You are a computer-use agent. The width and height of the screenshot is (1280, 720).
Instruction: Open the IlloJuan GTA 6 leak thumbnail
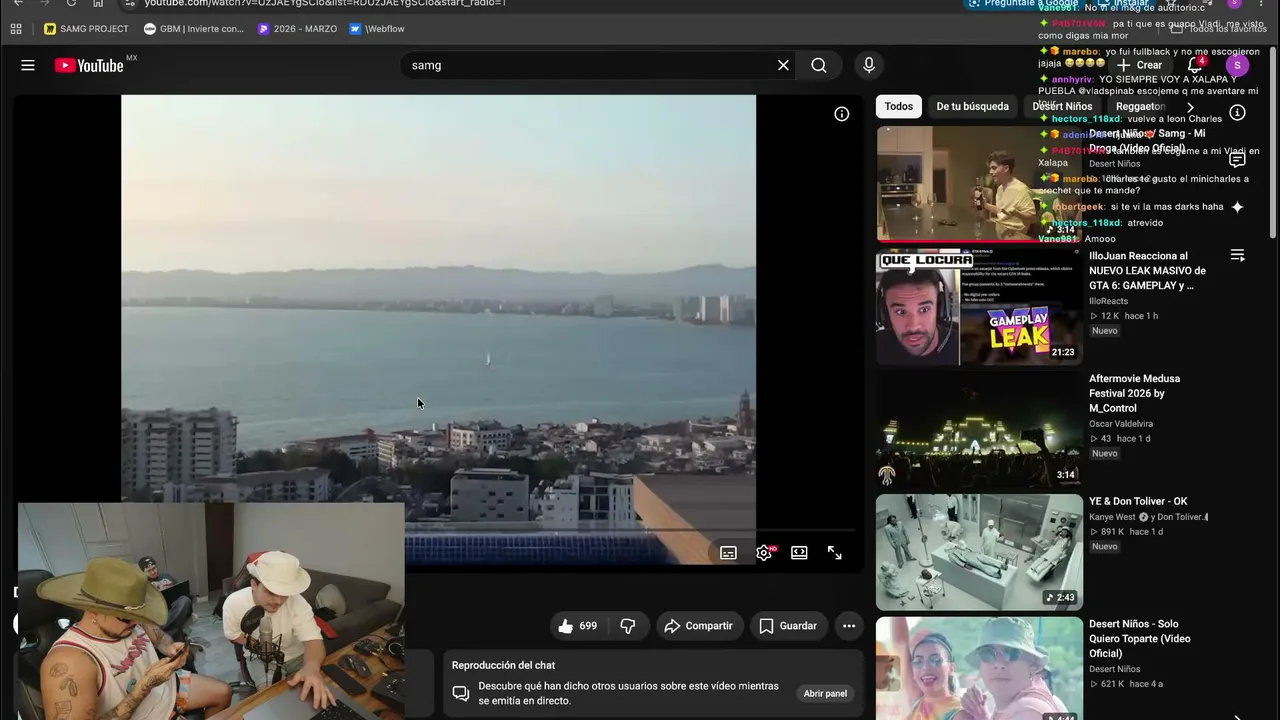click(x=979, y=307)
